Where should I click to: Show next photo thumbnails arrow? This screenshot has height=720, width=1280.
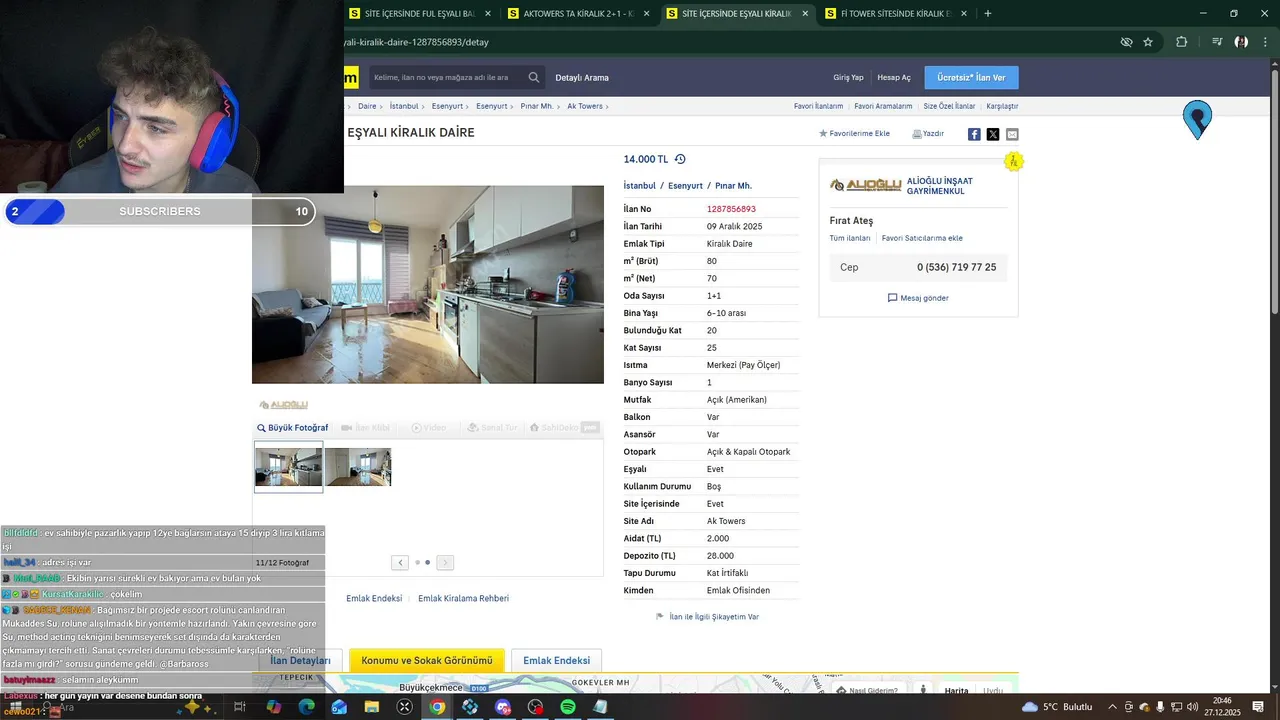click(x=445, y=562)
